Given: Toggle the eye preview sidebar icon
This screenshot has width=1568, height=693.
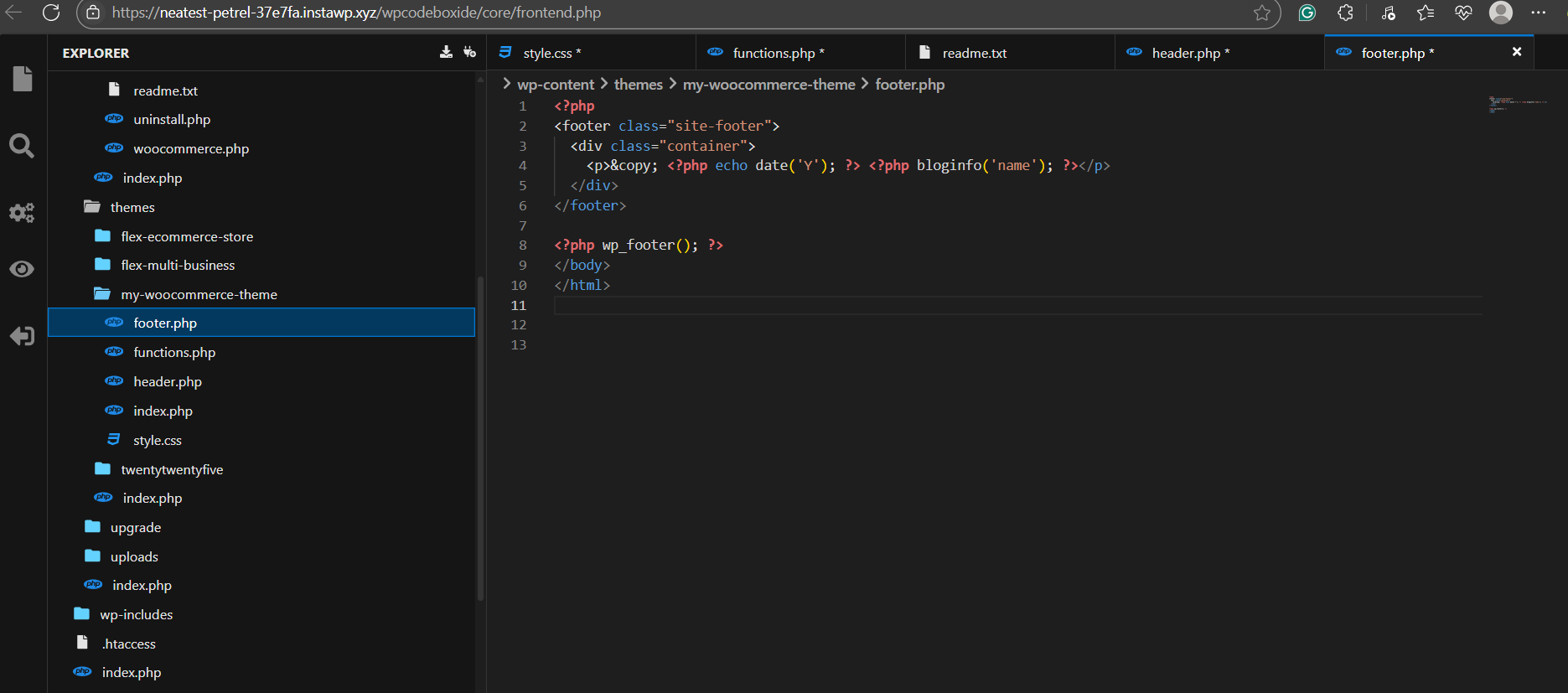Looking at the screenshot, I should [22, 269].
